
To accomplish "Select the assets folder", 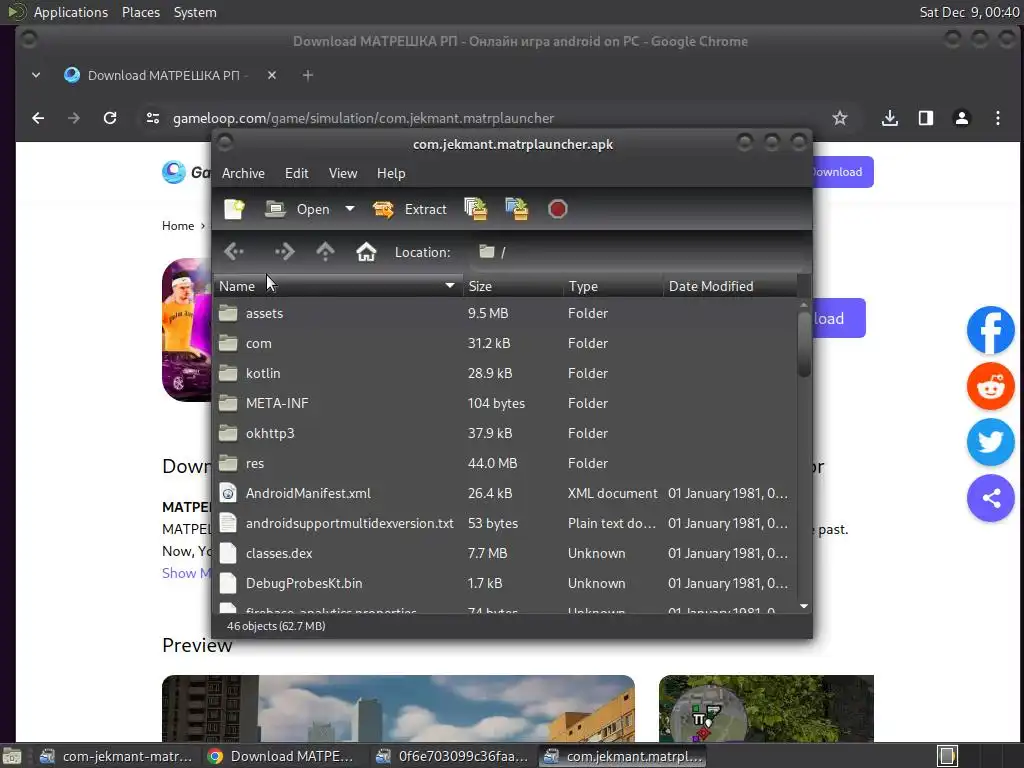I will [505, 313].
